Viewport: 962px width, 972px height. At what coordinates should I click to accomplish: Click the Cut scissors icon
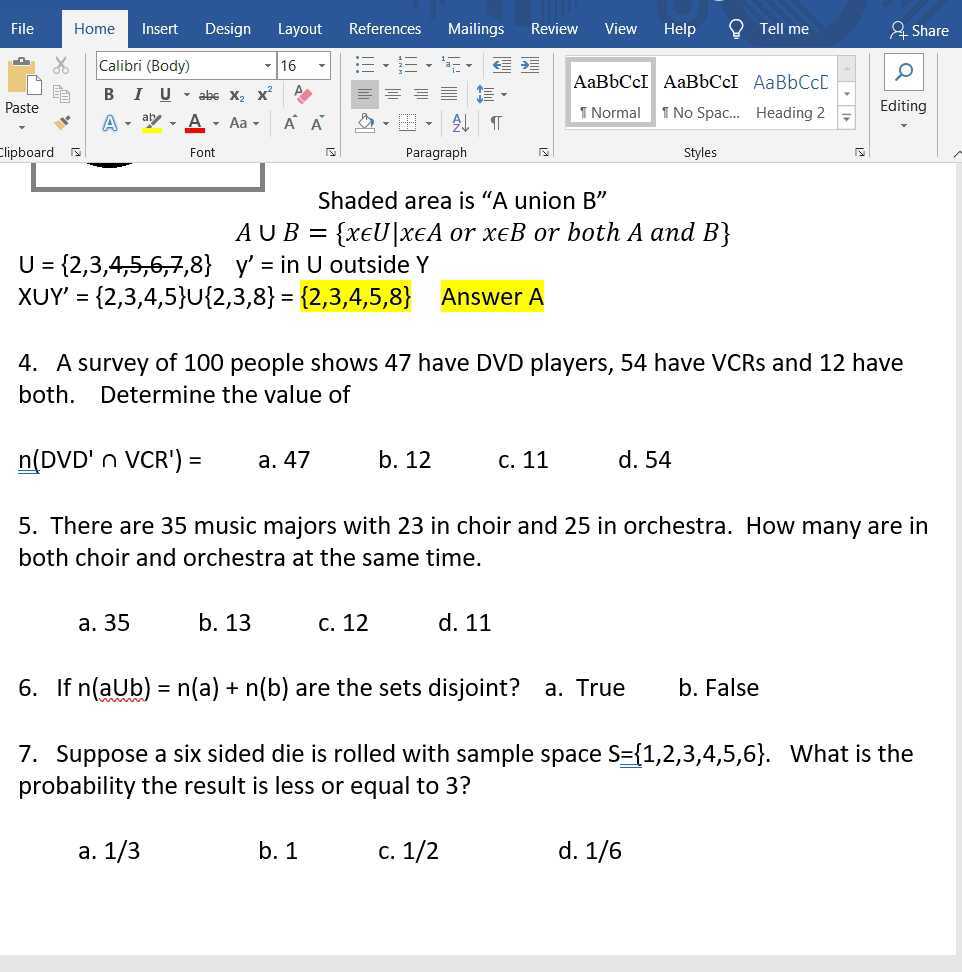(61, 65)
